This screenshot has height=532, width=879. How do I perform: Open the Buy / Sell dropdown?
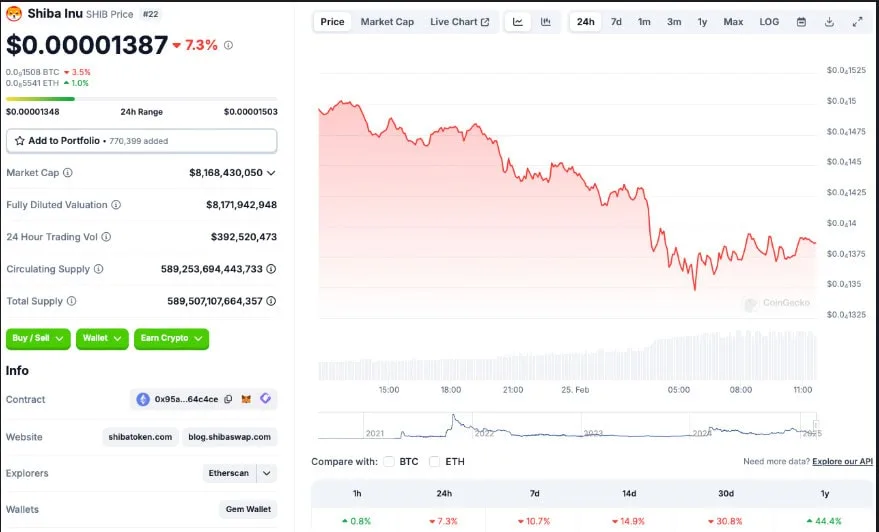point(38,339)
